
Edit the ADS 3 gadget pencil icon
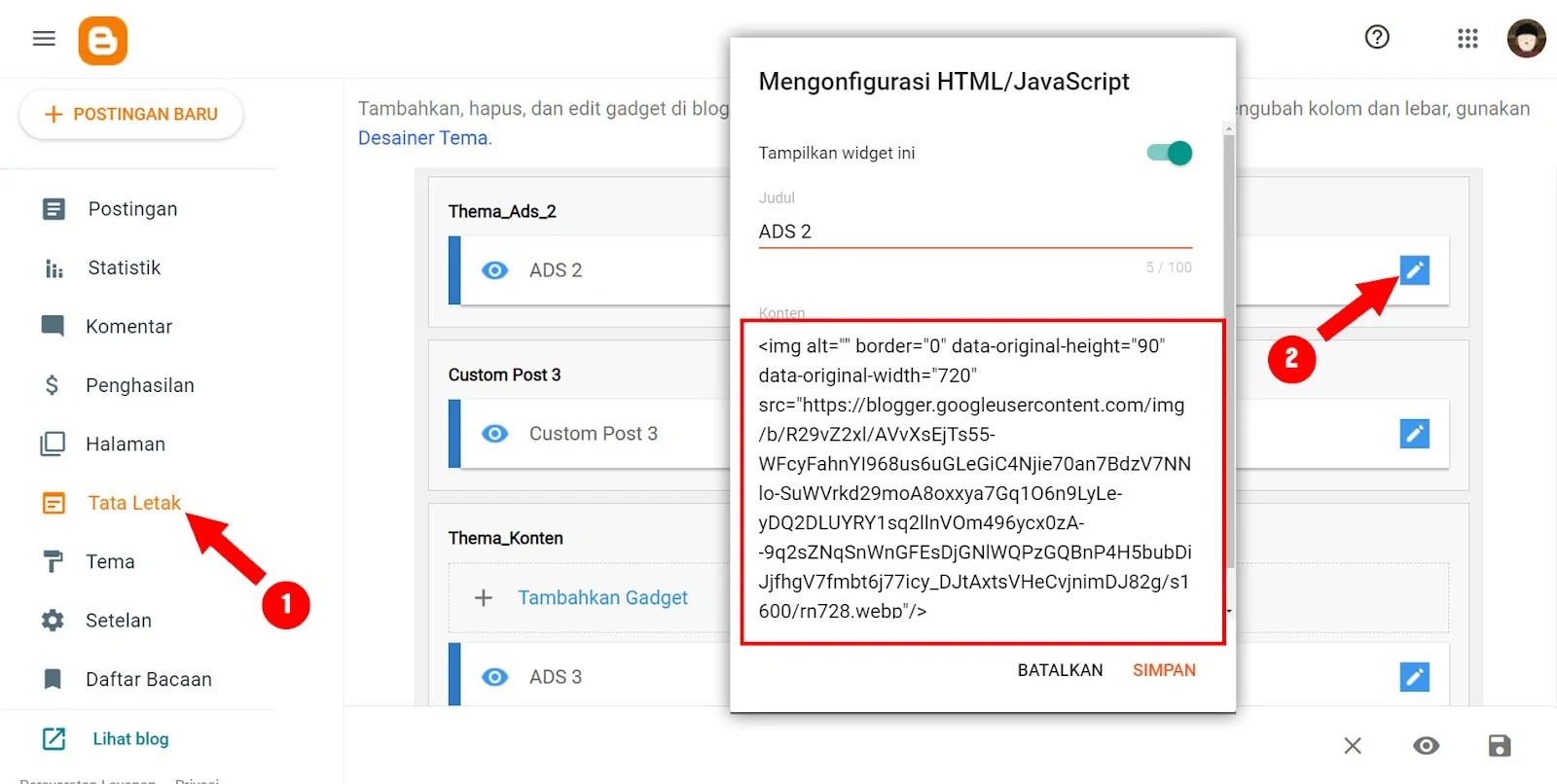pyautogui.click(x=1414, y=677)
